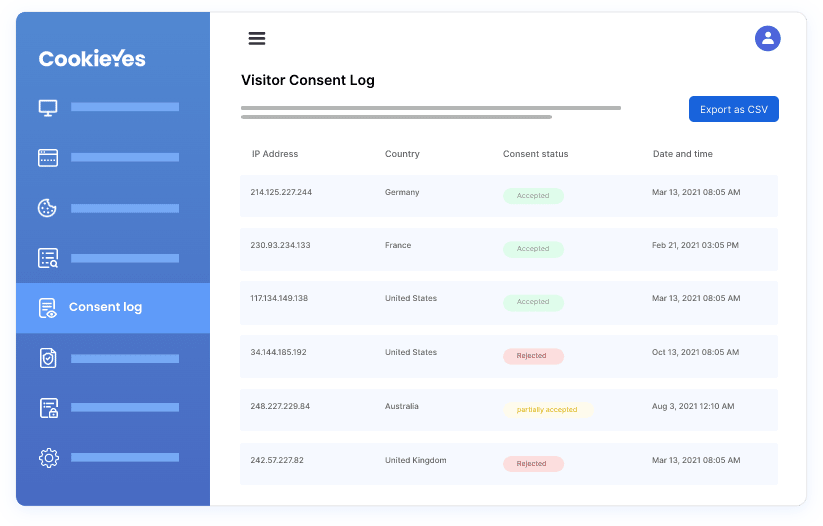823x526 pixels.
Task: Click the Visitor Consent Log heading
Action: (308, 80)
